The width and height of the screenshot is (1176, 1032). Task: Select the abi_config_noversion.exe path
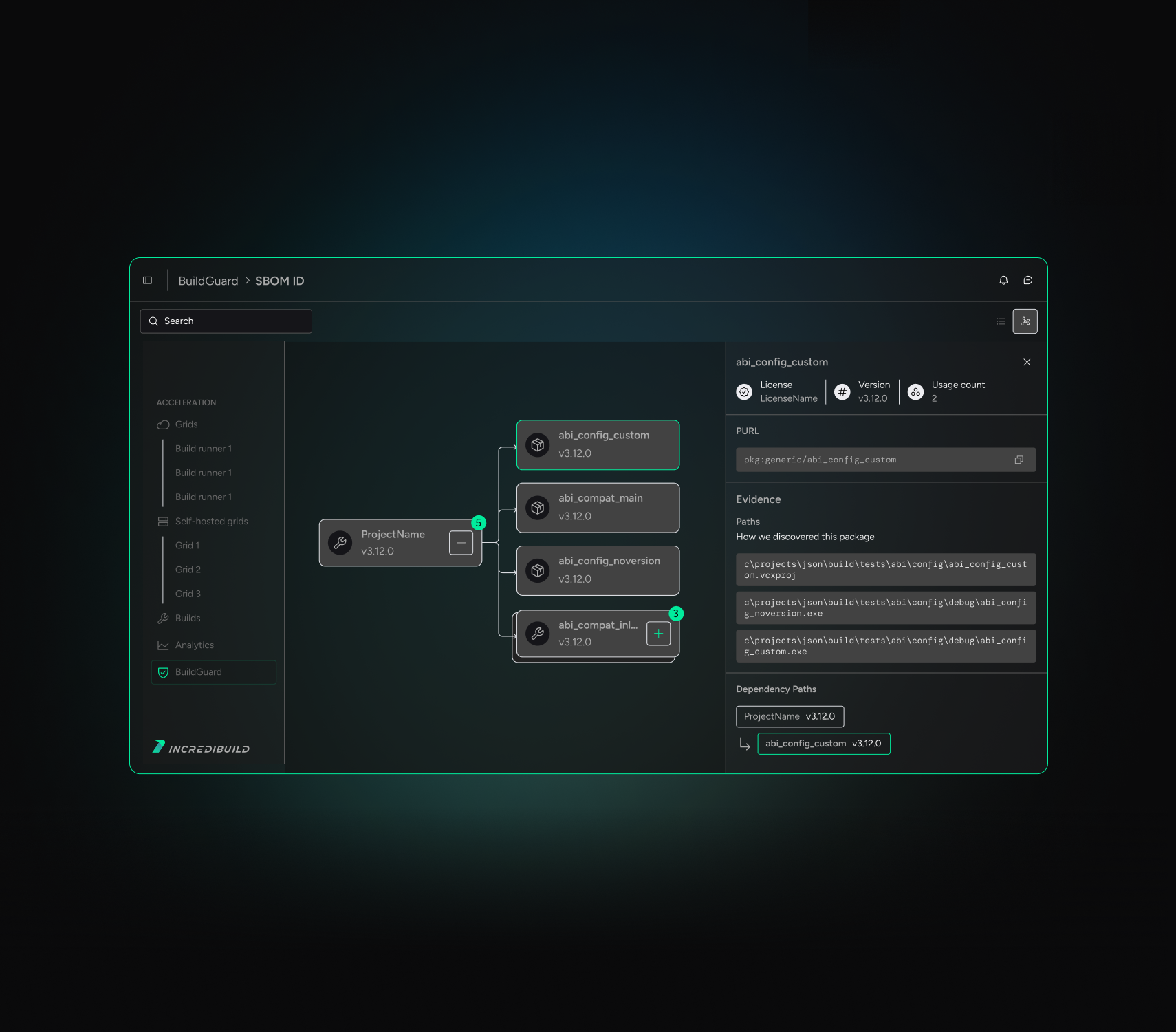click(886, 608)
